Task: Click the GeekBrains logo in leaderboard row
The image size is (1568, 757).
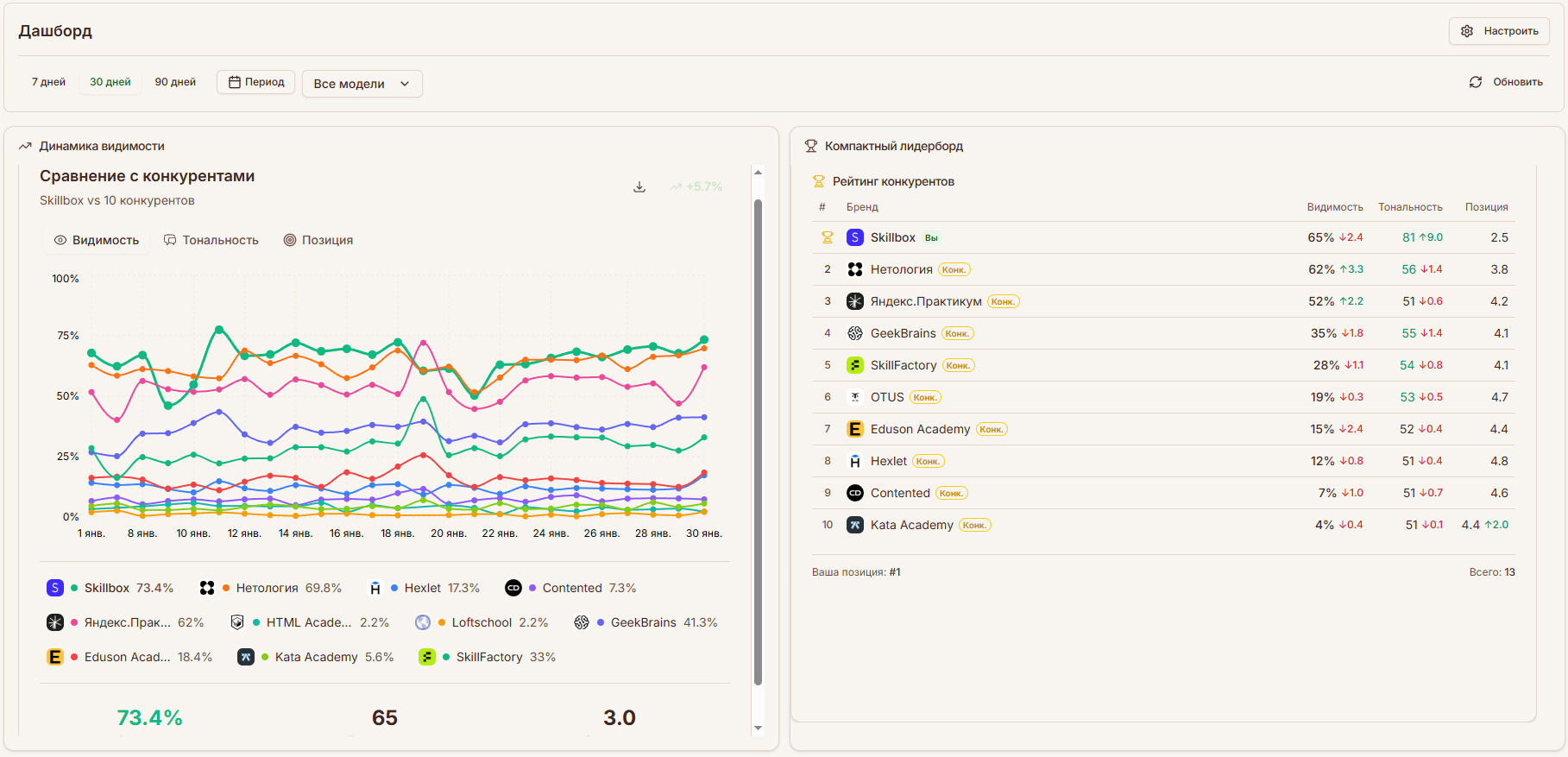Action: pyautogui.click(x=854, y=333)
